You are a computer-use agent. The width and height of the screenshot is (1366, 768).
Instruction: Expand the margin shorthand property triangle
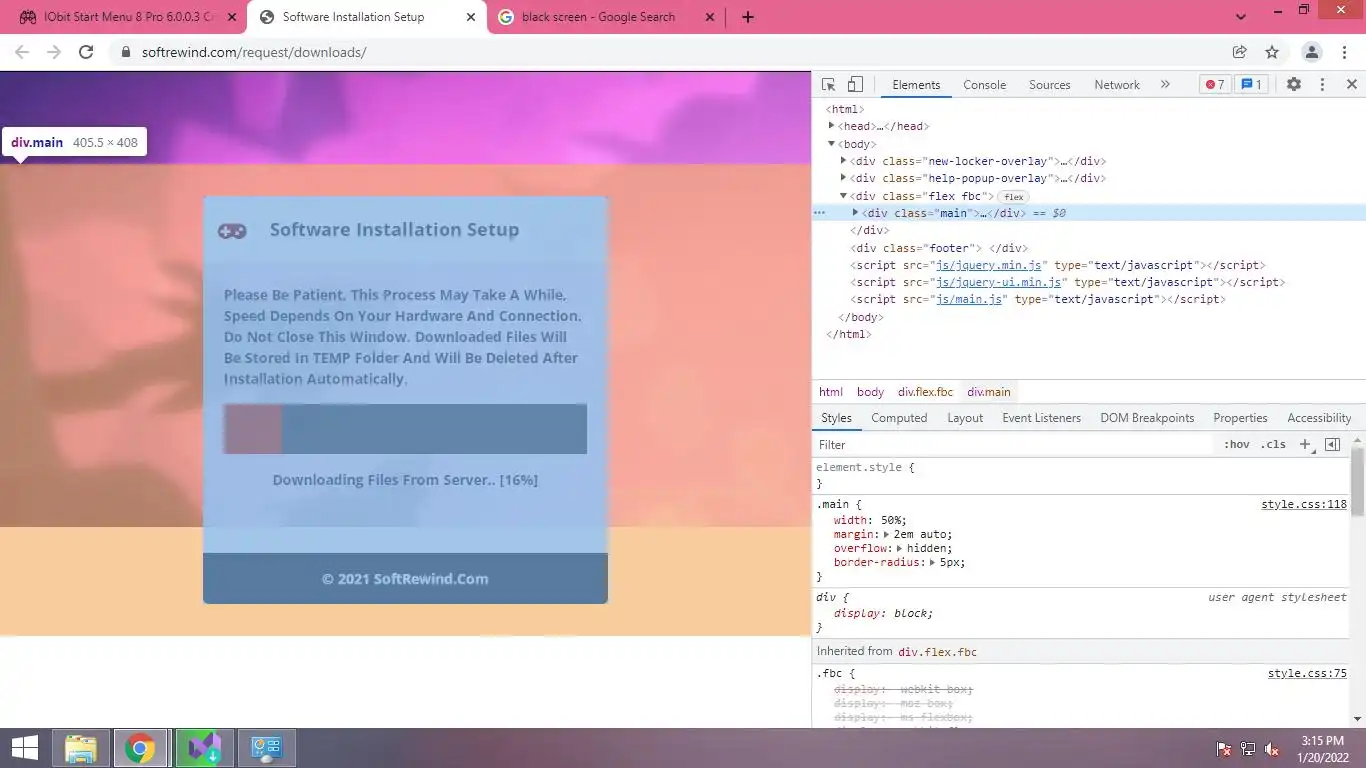pos(887,535)
